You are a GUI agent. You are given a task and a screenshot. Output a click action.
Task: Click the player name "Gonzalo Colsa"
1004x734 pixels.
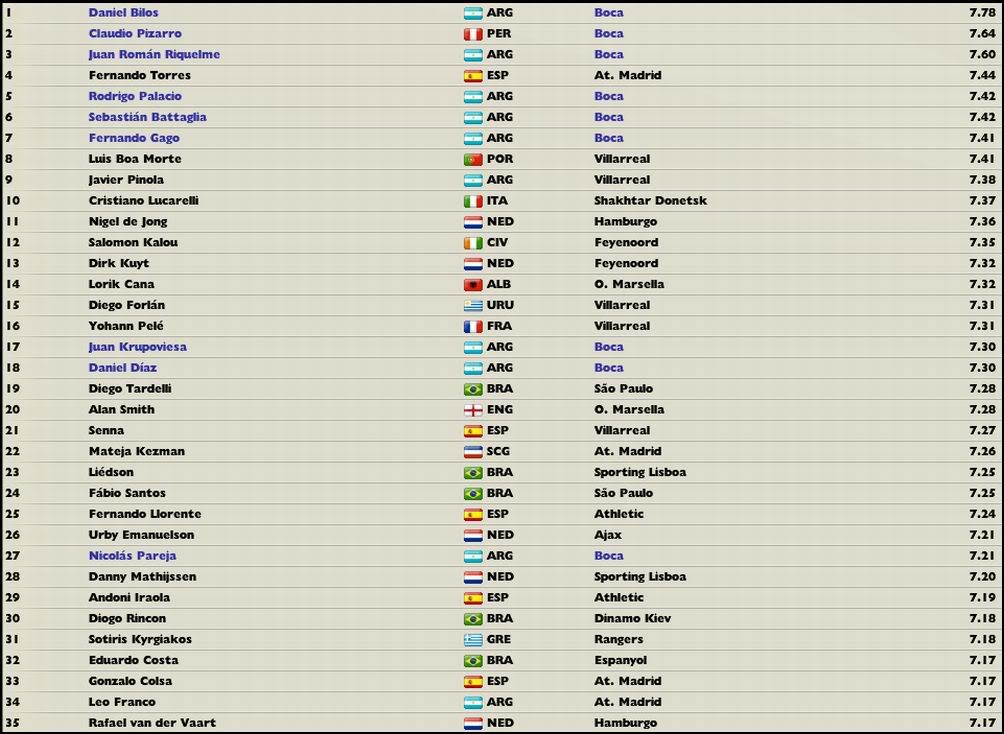[x=130, y=681]
